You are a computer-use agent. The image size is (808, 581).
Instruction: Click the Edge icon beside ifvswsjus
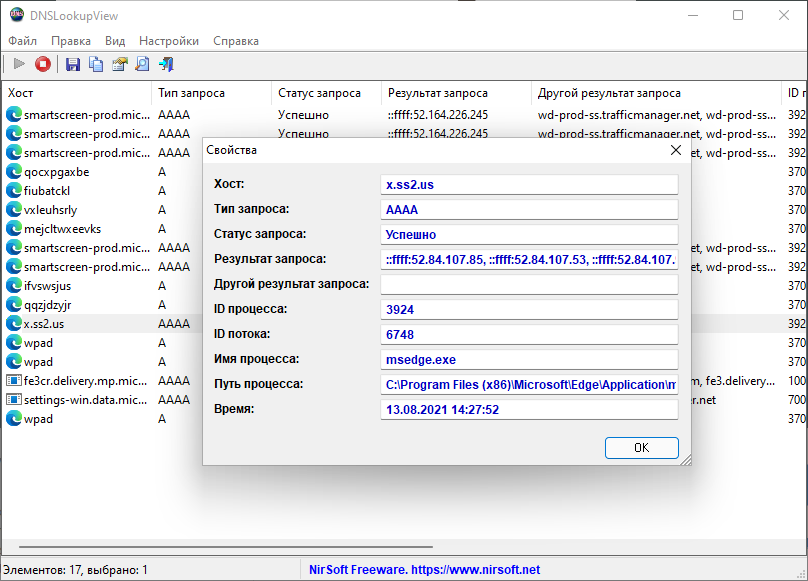[14, 286]
